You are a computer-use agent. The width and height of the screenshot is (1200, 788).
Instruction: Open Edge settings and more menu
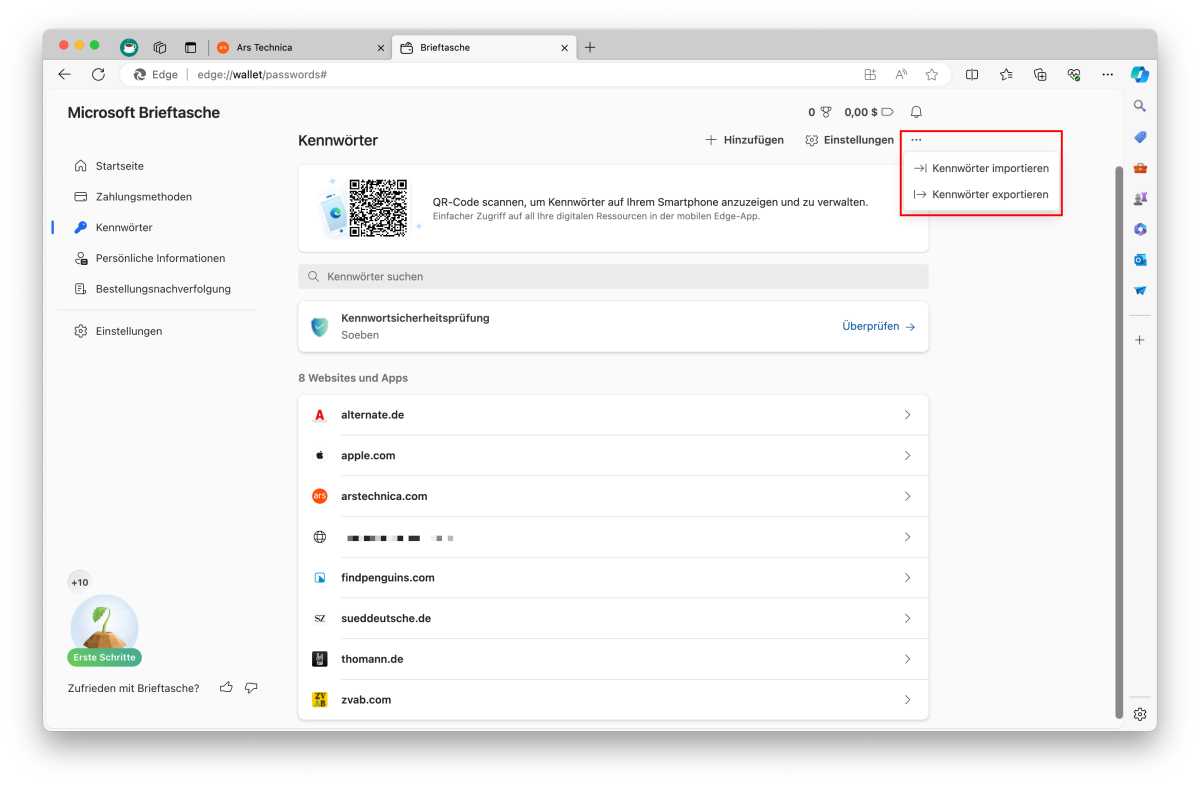pos(1107,74)
